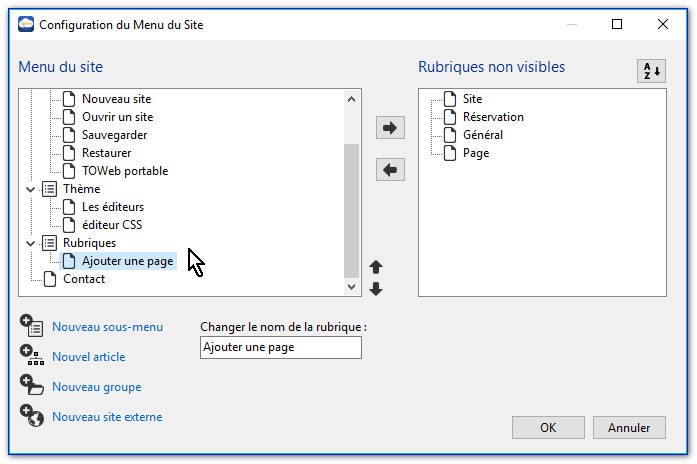Screen dimensions: 697x464
Task: Select Nouveau site in the menu tree
Action: click(116, 99)
